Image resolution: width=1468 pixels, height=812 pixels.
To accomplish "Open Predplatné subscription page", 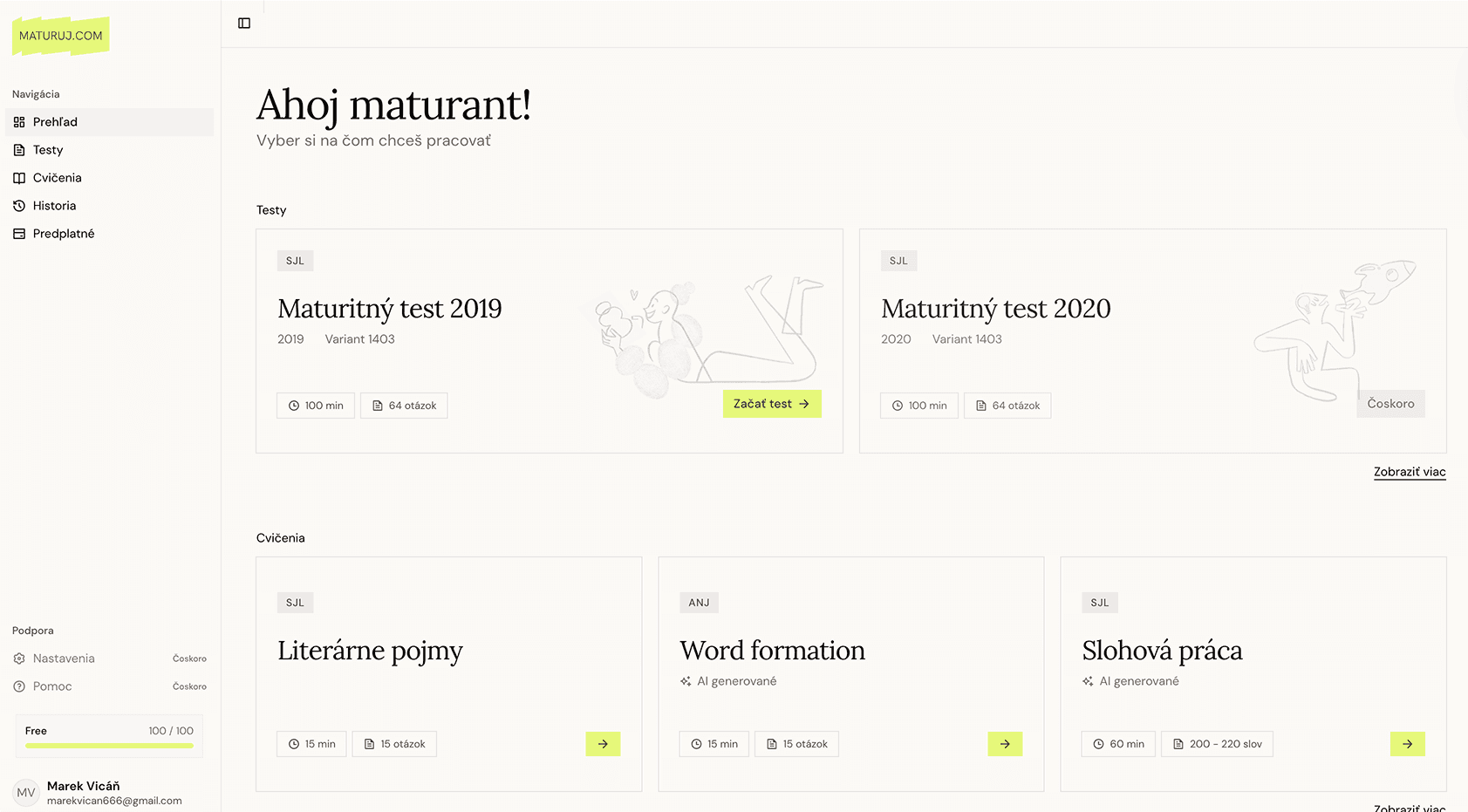I will tap(109, 234).
